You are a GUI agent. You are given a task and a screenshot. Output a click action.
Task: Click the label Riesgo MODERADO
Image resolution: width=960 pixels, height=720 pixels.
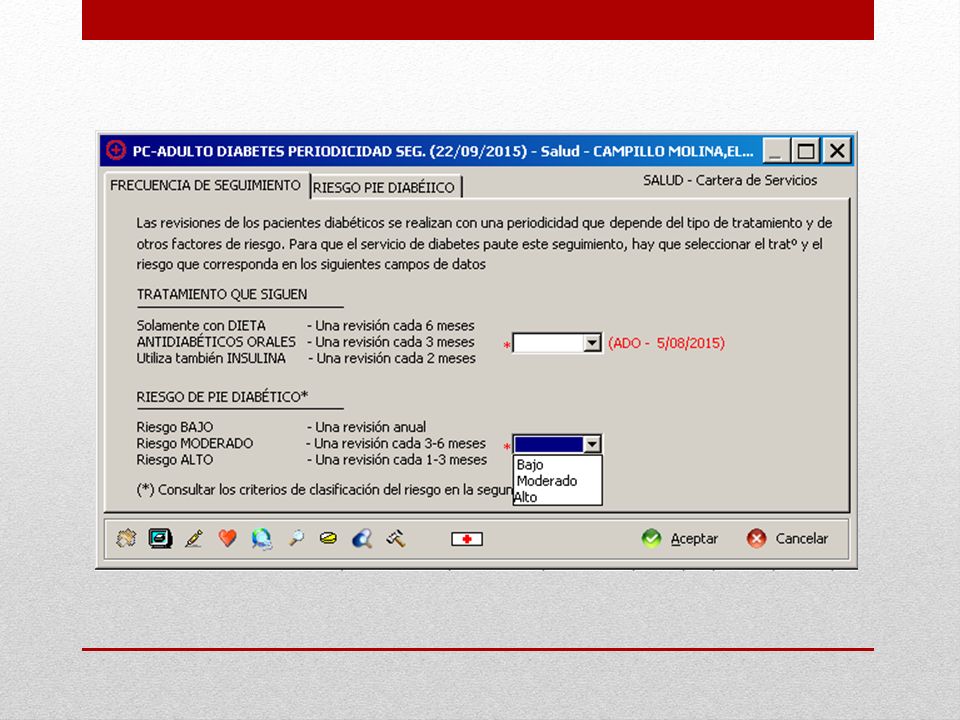click(195, 443)
